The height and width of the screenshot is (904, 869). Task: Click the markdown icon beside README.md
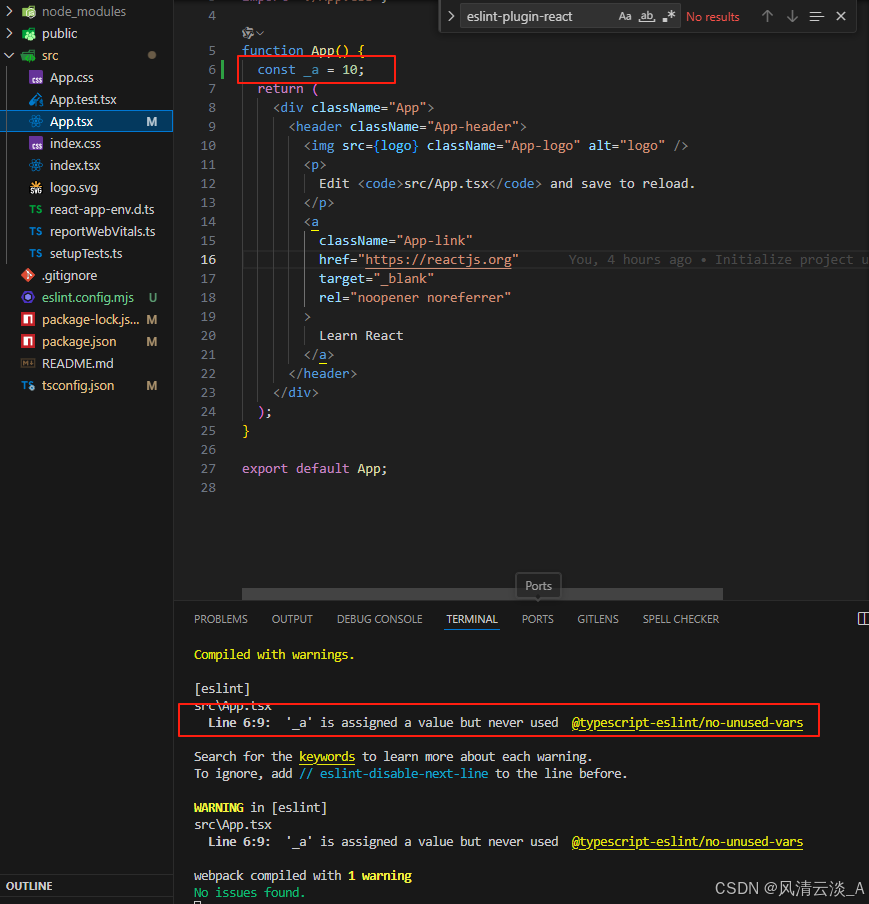(x=28, y=363)
